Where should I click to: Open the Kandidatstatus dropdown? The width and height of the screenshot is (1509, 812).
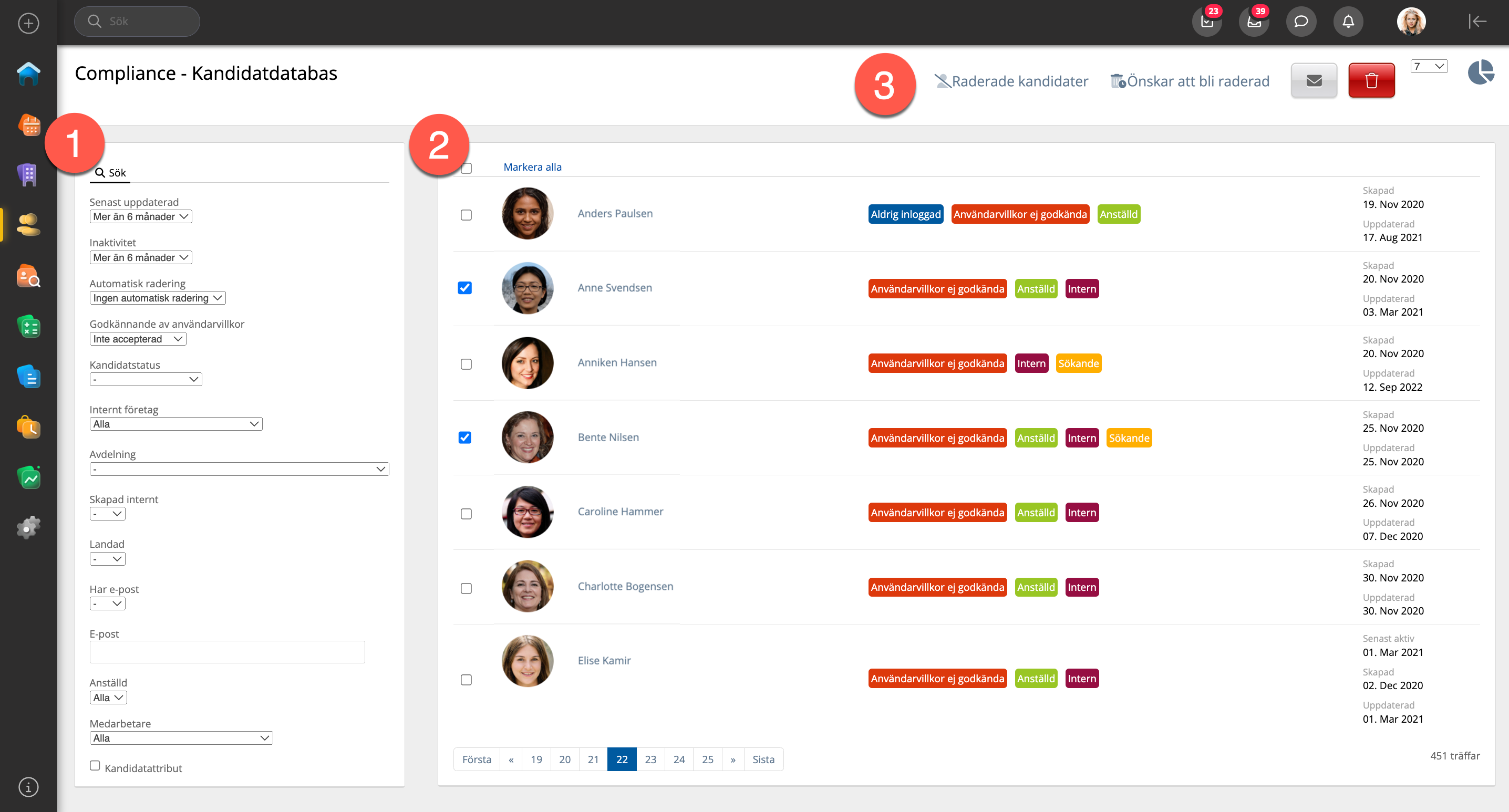pyautogui.click(x=145, y=379)
